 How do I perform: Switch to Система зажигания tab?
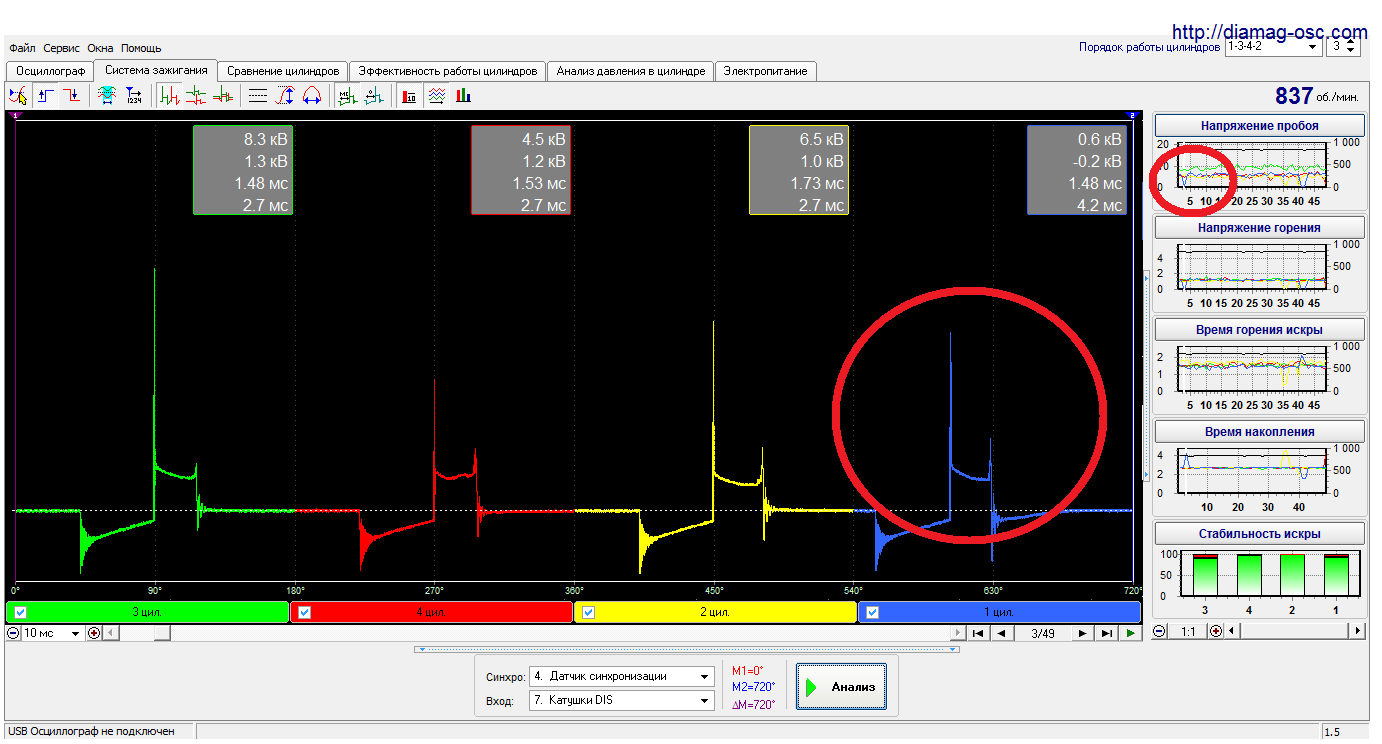click(156, 70)
